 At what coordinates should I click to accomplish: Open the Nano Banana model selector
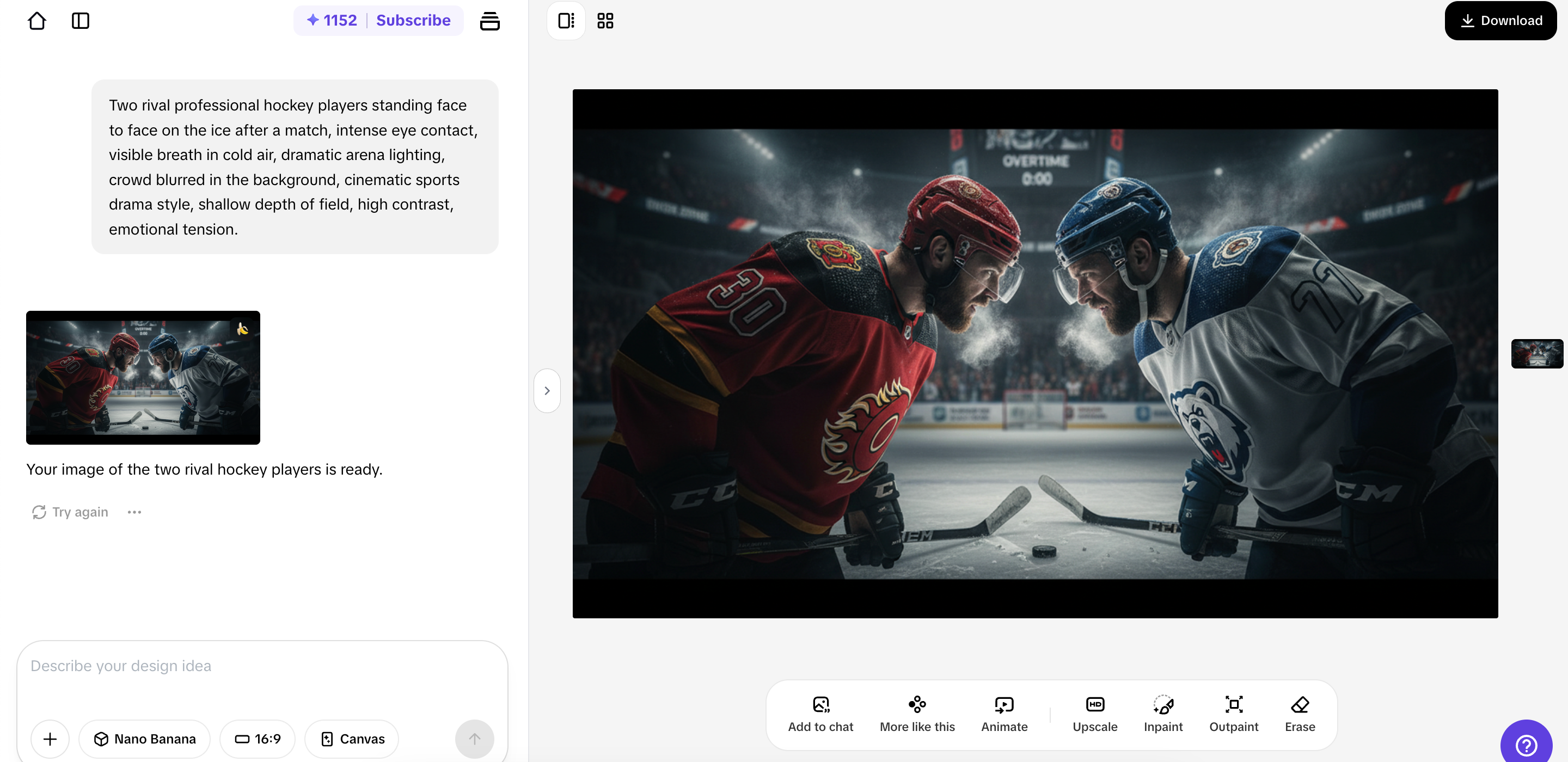tap(144, 738)
